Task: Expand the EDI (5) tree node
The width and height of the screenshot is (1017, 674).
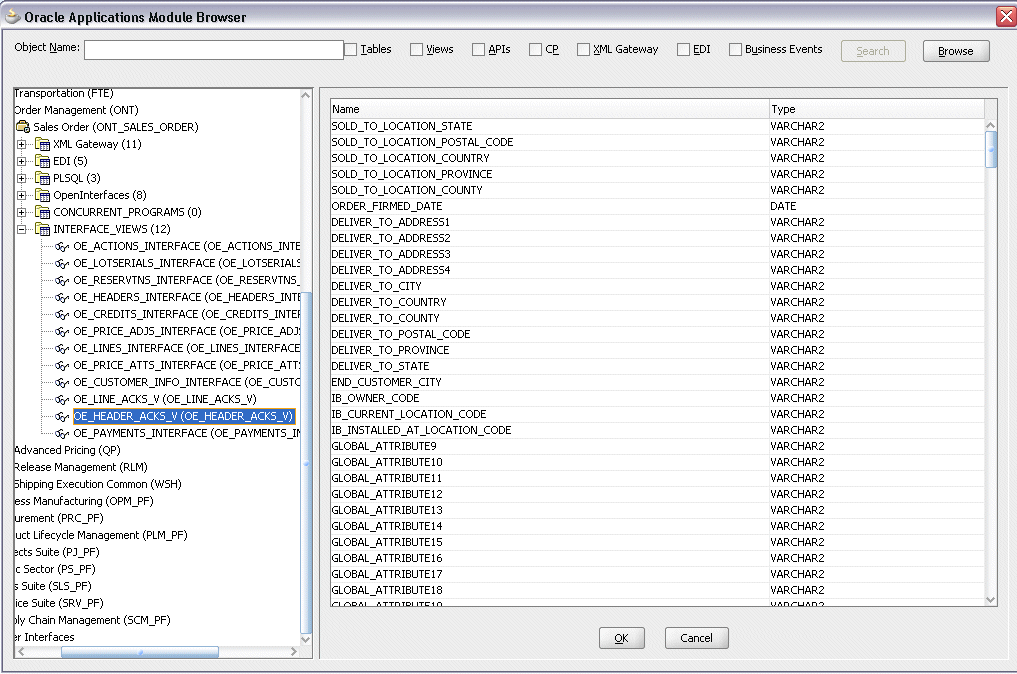Action: click(21, 161)
